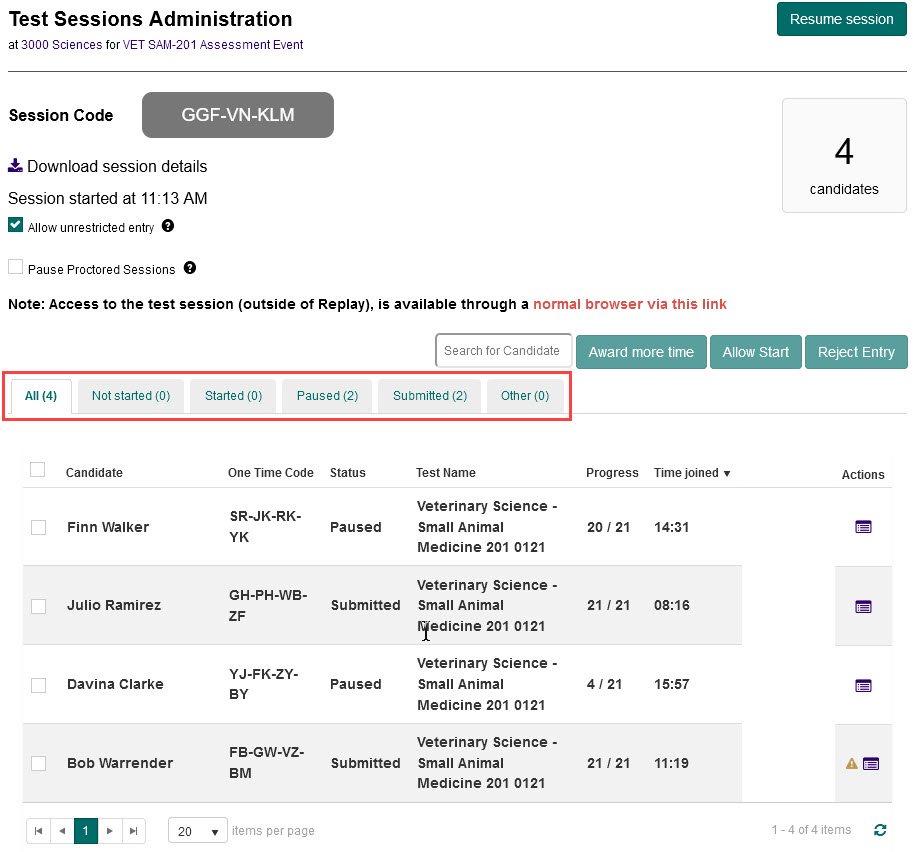Click the refresh icon beside items count
The height and width of the screenshot is (852, 913).
(880, 830)
